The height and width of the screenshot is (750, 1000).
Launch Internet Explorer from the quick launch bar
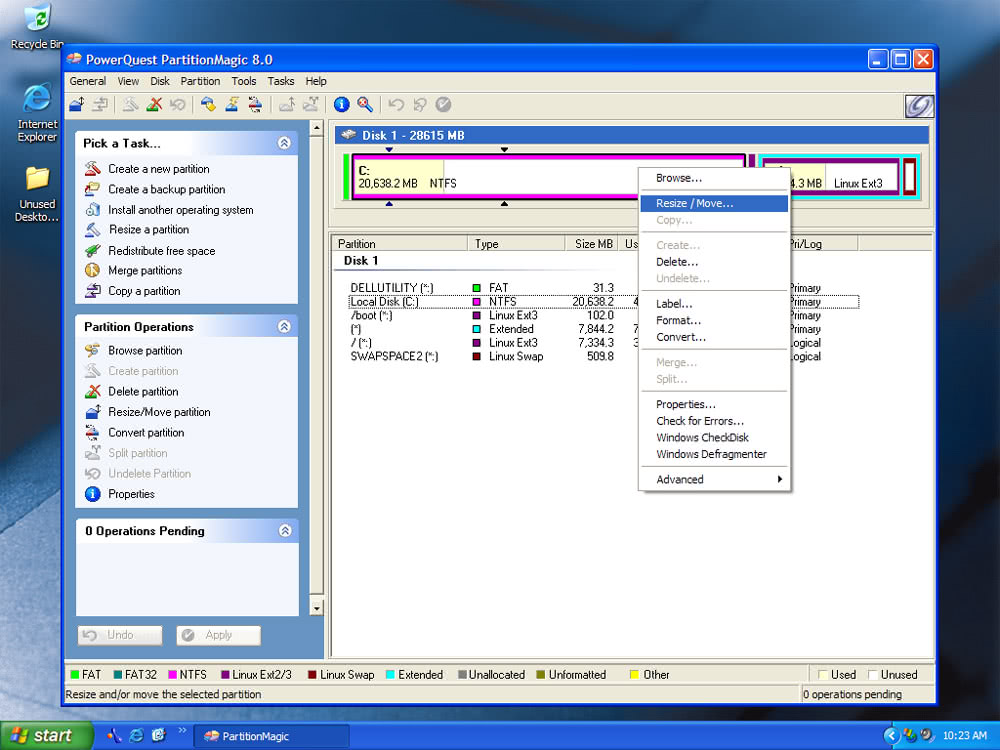(136, 735)
